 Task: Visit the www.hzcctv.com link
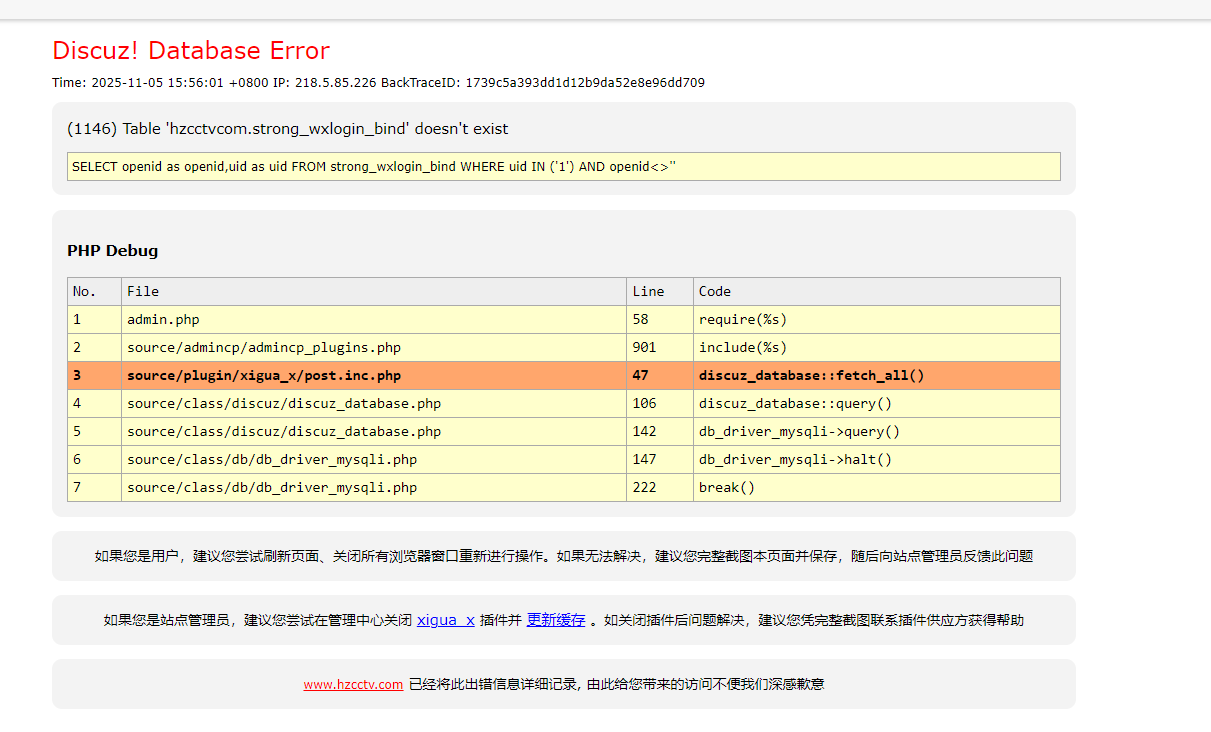pyautogui.click(x=353, y=685)
